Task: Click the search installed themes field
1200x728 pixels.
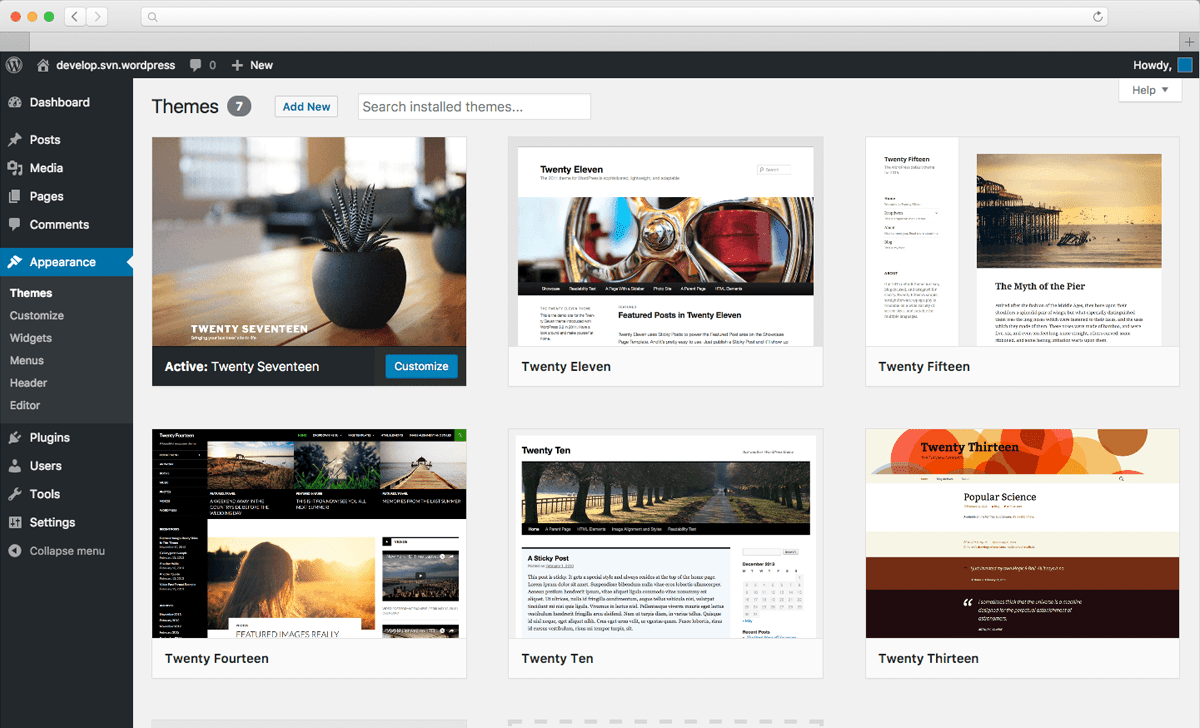Action: [x=474, y=107]
